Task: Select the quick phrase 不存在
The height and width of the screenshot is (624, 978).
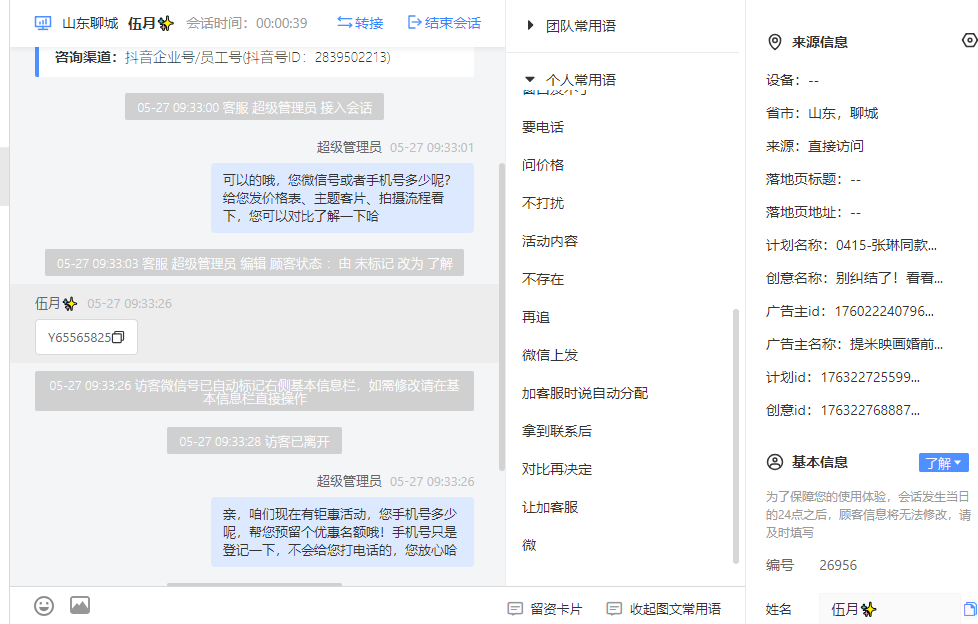Action: tap(543, 280)
